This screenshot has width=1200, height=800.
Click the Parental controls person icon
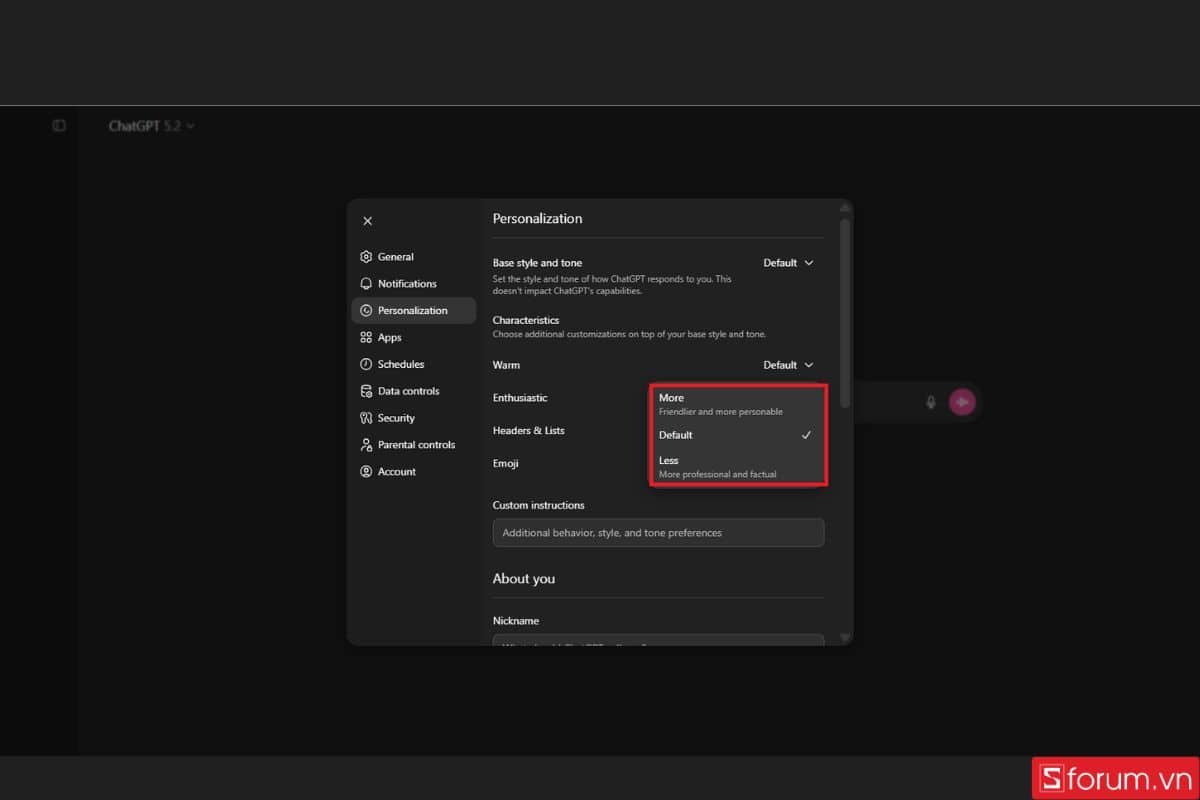(366, 445)
